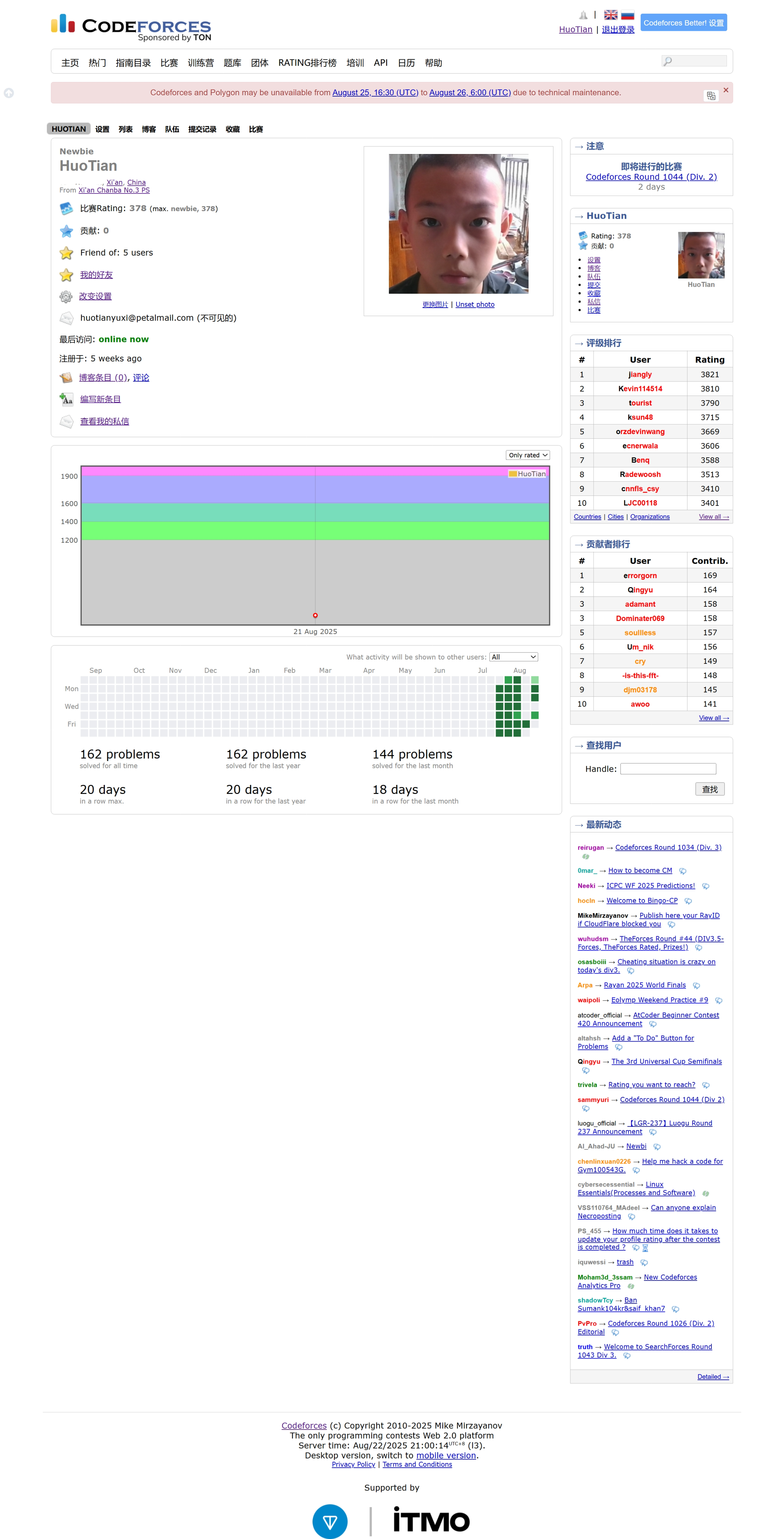Open settings via the gear icon
Screen dimensions: 784x1539
67,296
